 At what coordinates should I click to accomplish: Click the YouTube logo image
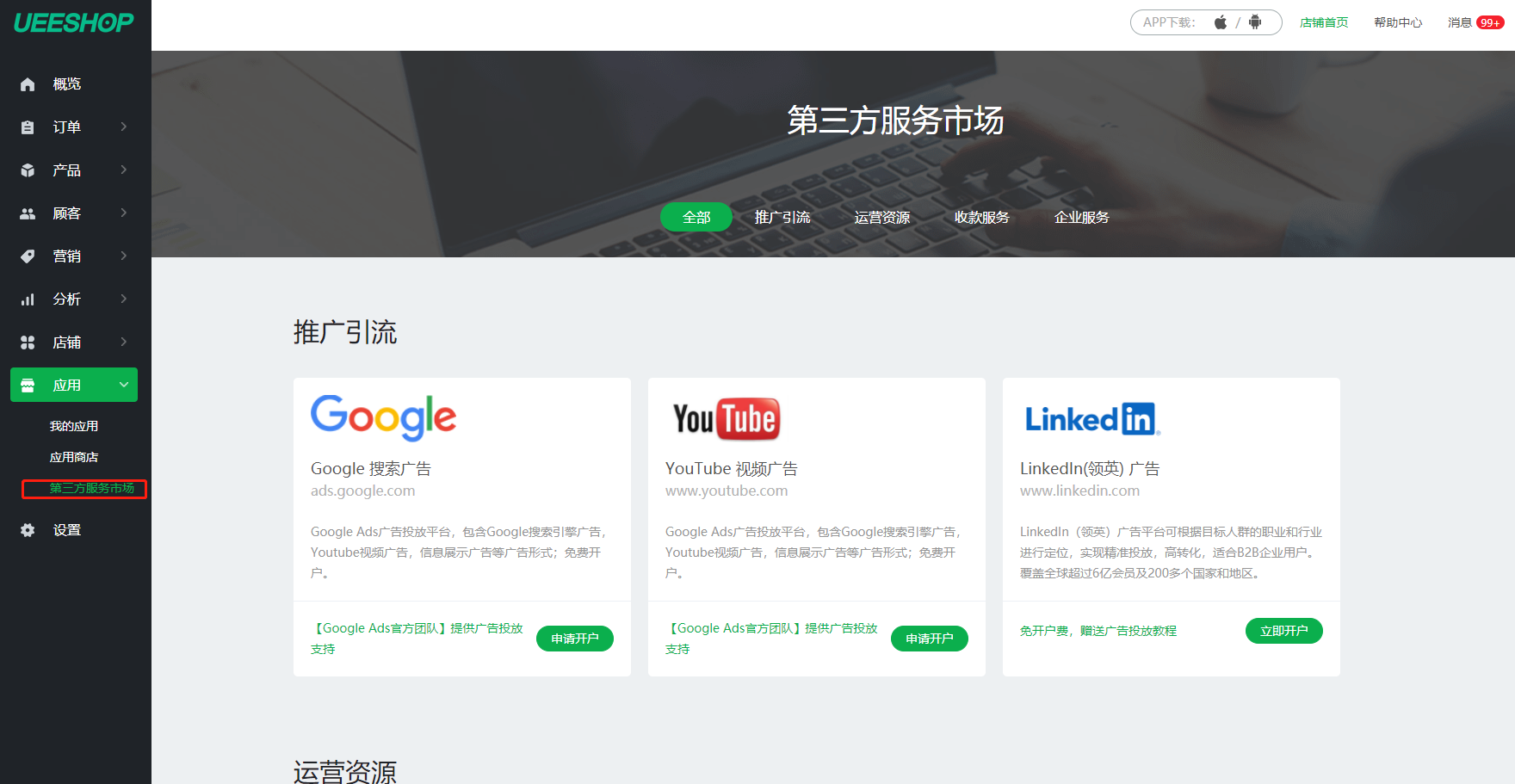[x=727, y=419]
